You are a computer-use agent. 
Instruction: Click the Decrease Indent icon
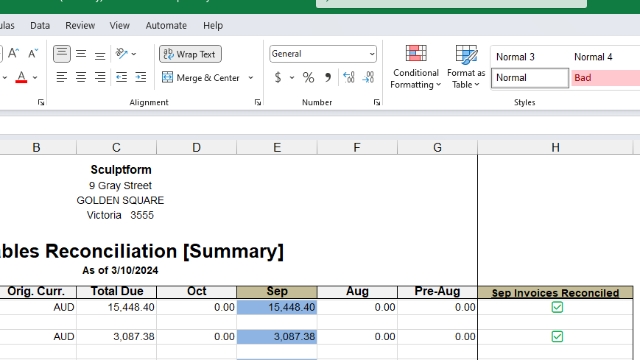121,77
